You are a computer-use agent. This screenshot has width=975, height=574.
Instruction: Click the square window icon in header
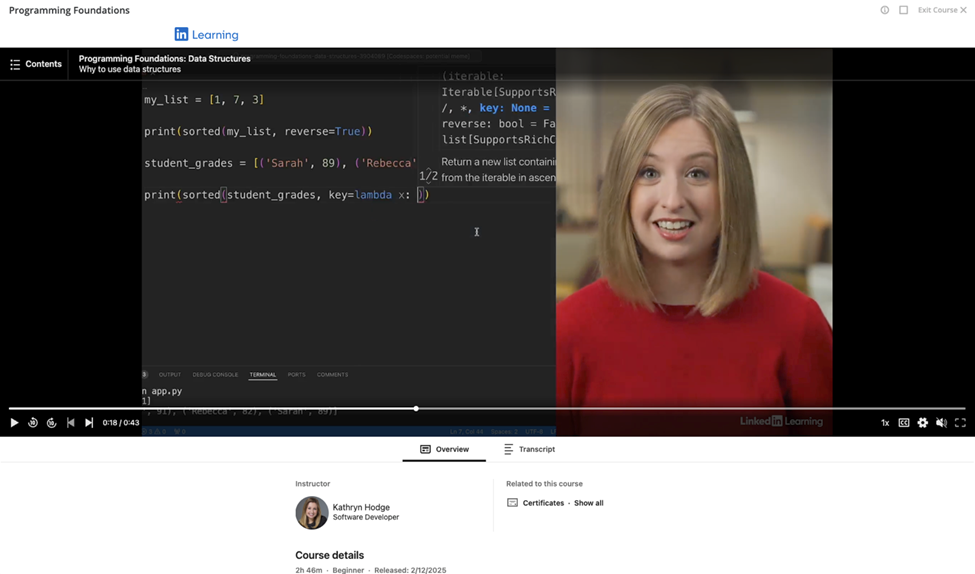pyautogui.click(x=903, y=10)
